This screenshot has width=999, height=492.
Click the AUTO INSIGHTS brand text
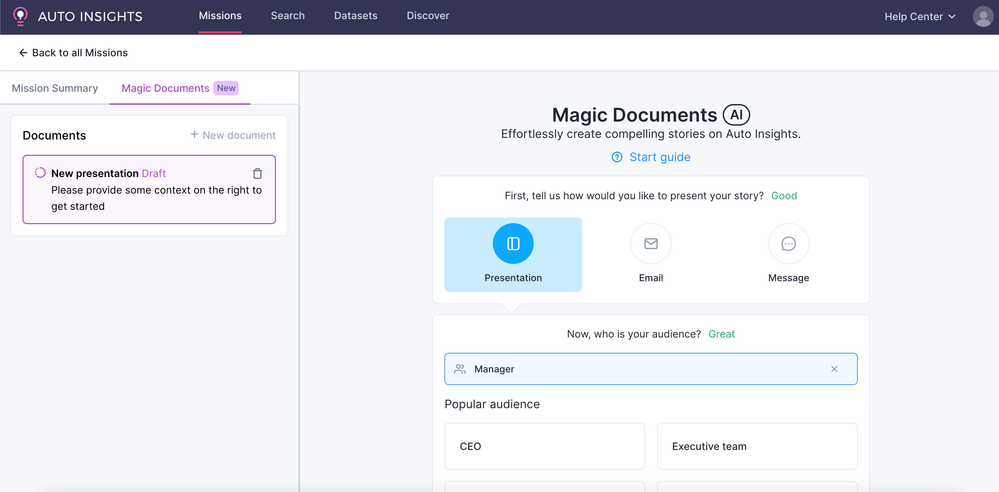(90, 17)
